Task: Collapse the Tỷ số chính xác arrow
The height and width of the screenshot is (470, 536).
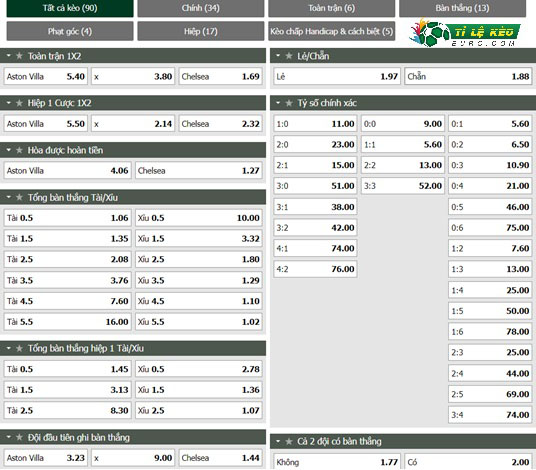Action: [278, 103]
